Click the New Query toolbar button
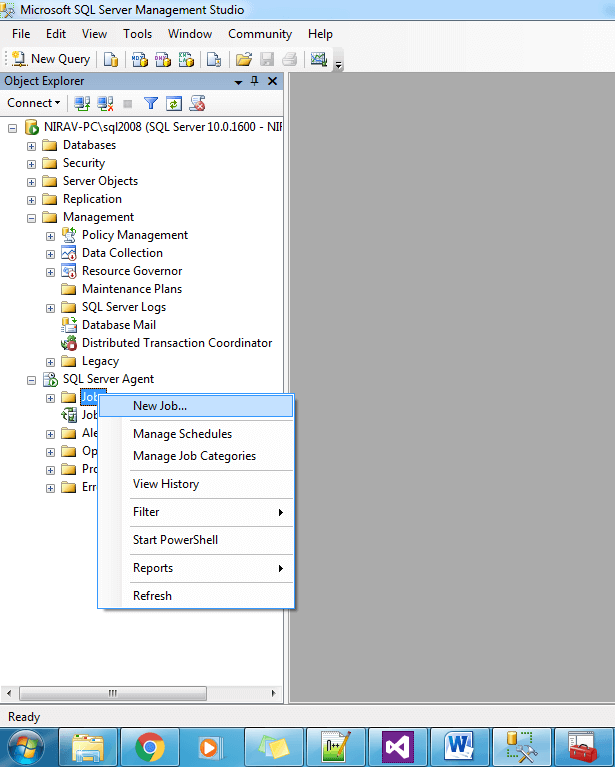 [x=51, y=59]
